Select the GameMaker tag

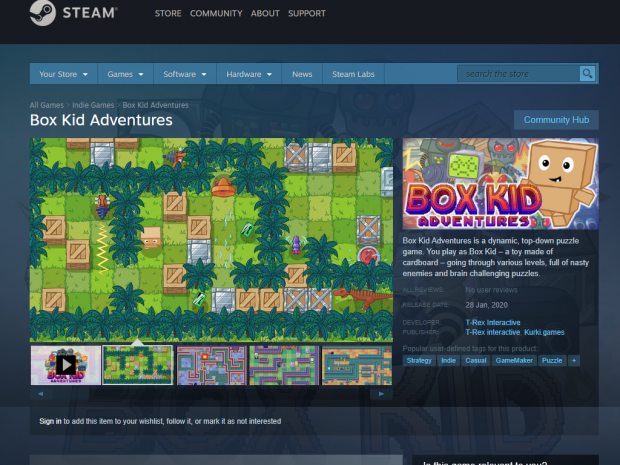[514, 361]
